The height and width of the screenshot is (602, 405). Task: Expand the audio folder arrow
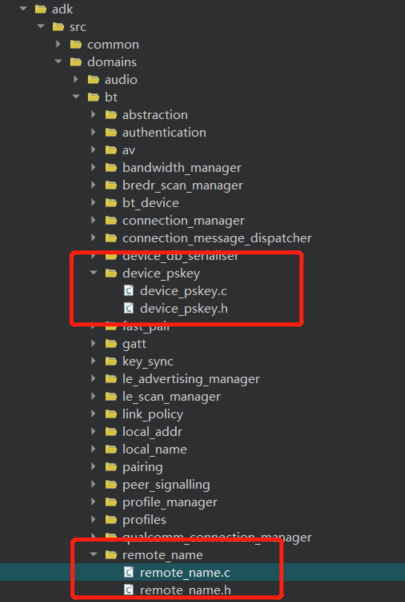76,79
